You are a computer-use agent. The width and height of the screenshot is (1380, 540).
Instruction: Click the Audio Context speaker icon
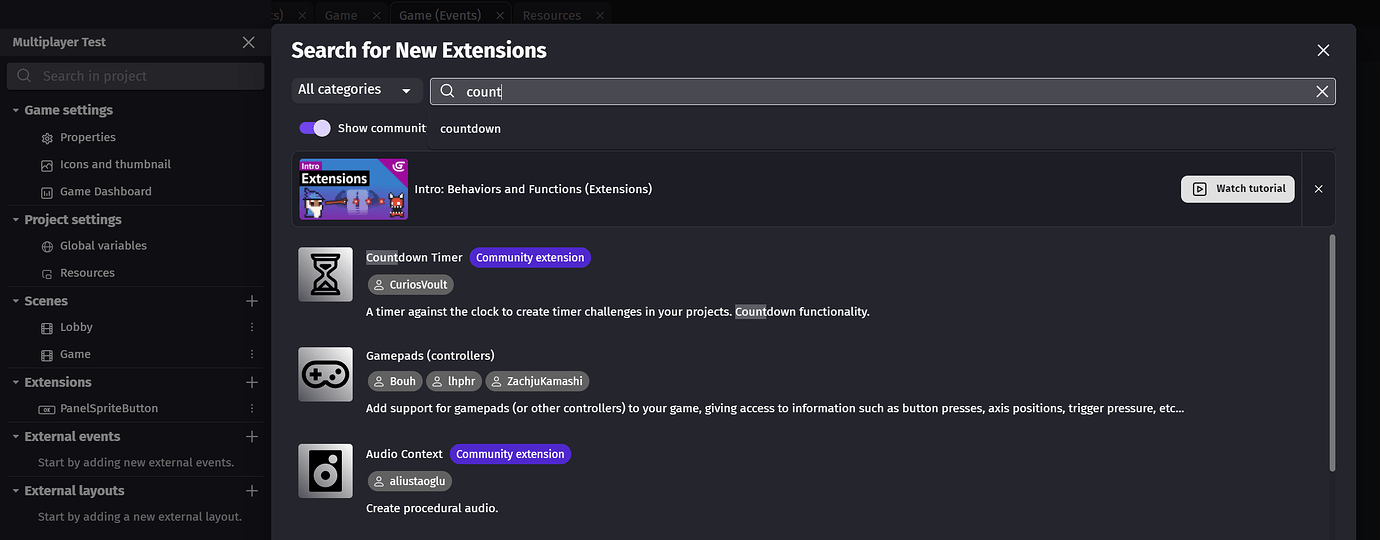click(326, 471)
